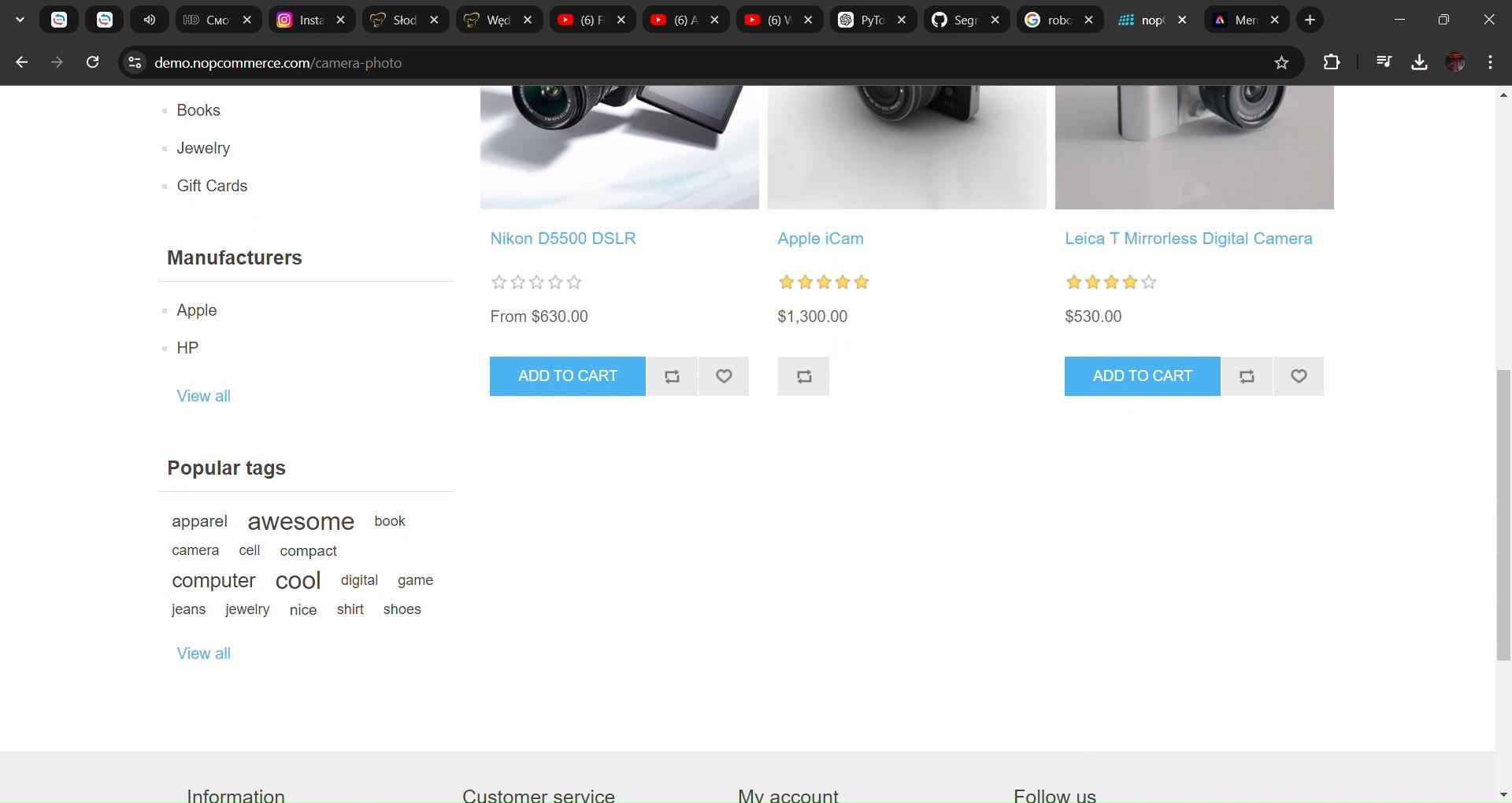This screenshot has width=1512, height=803.
Task: View all manufacturers
Action: pyautogui.click(x=204, y=396)
